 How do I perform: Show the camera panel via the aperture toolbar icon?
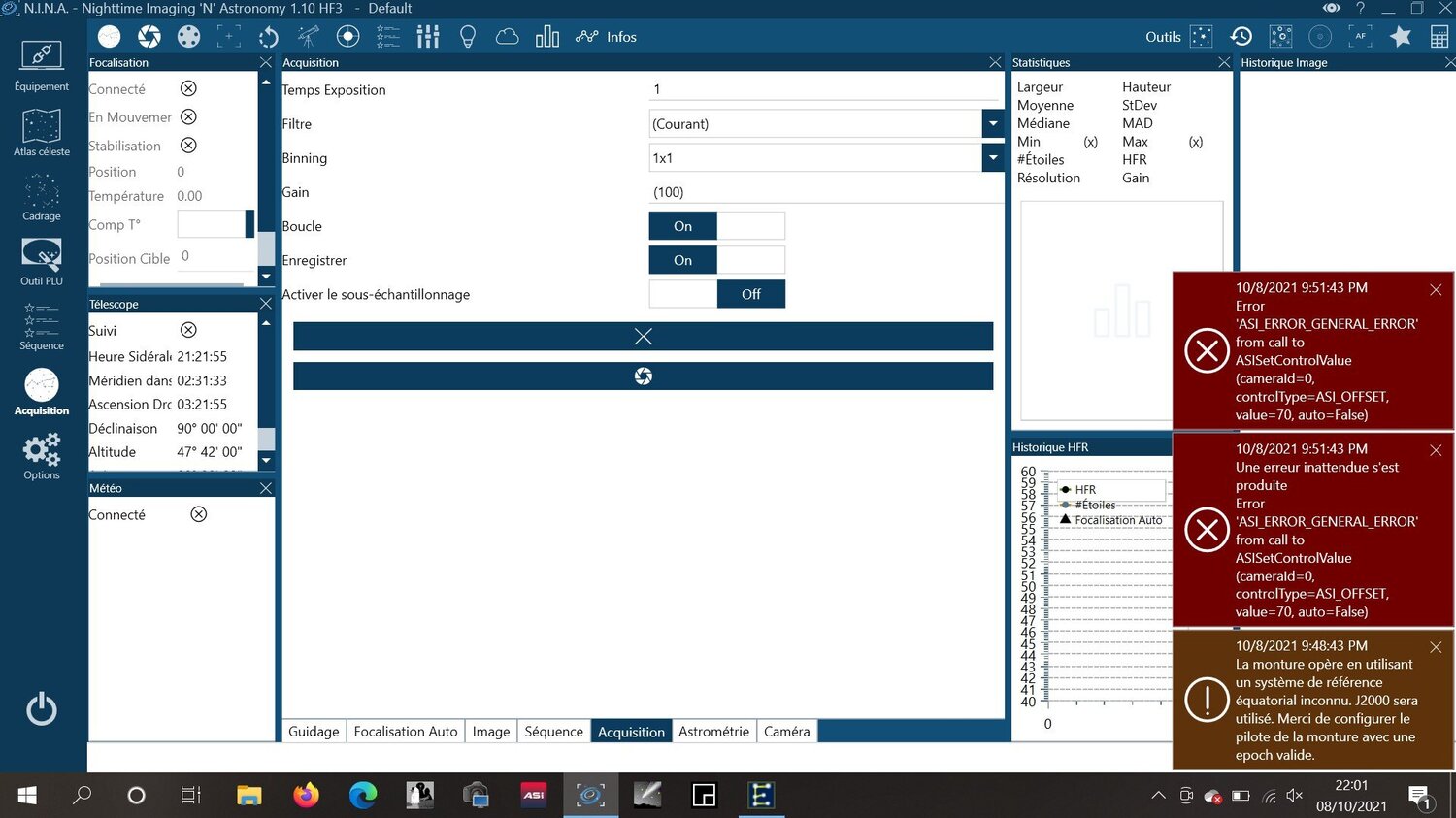pyautogui.click(x=149, y=37)
